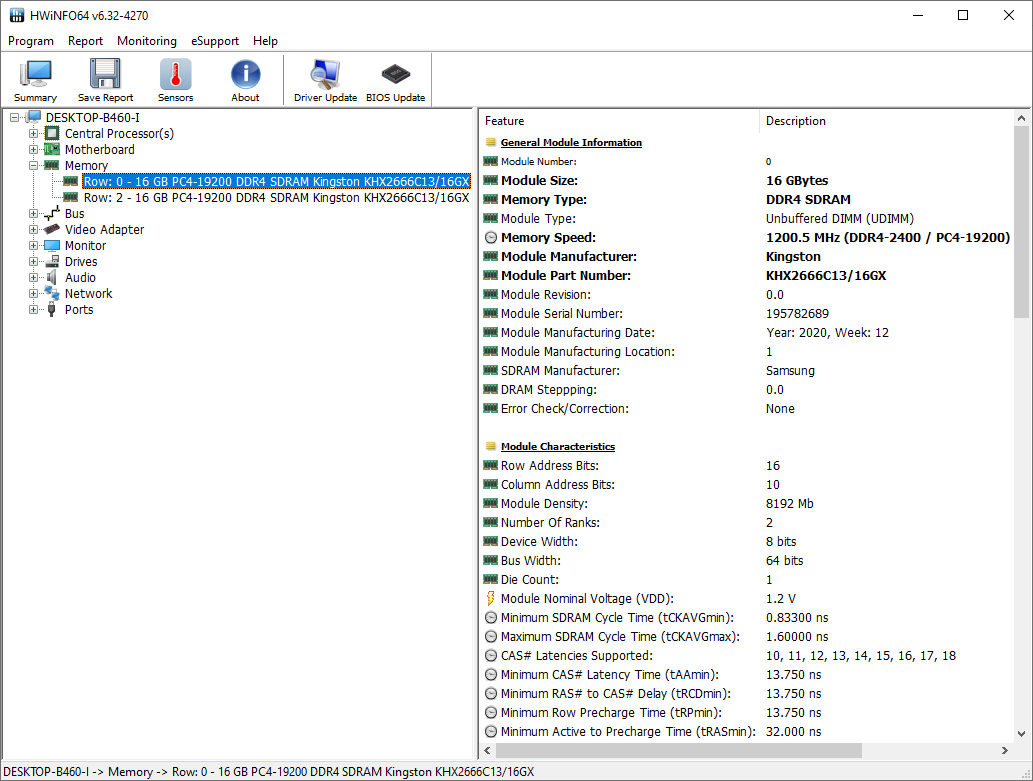Click the Memory module tree icon

click(x=52, y=165)
